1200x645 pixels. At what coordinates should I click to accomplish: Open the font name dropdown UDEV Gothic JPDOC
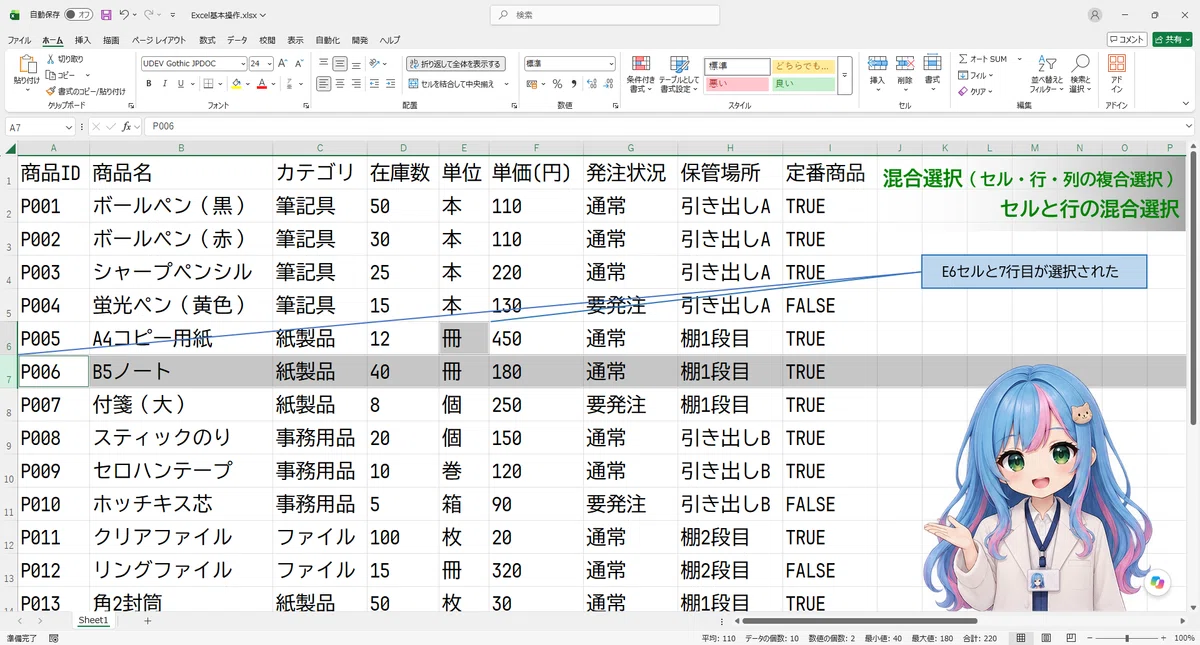pos(242,63)
